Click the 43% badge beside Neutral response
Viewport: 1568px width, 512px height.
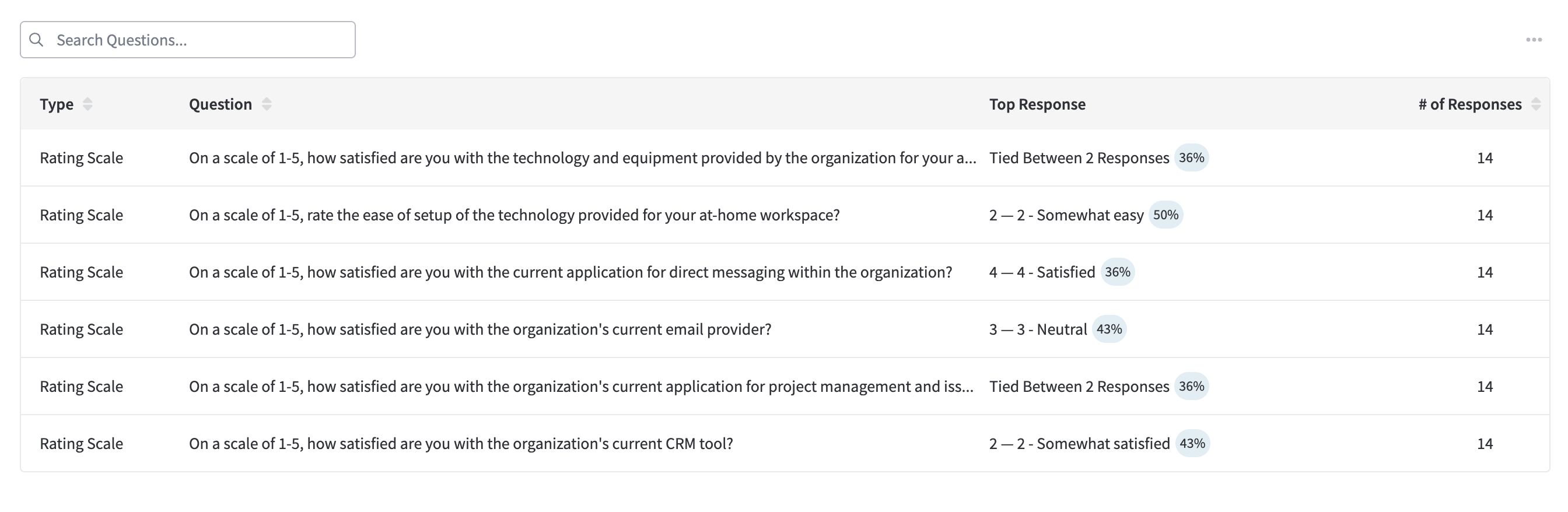coord(1109,329)
